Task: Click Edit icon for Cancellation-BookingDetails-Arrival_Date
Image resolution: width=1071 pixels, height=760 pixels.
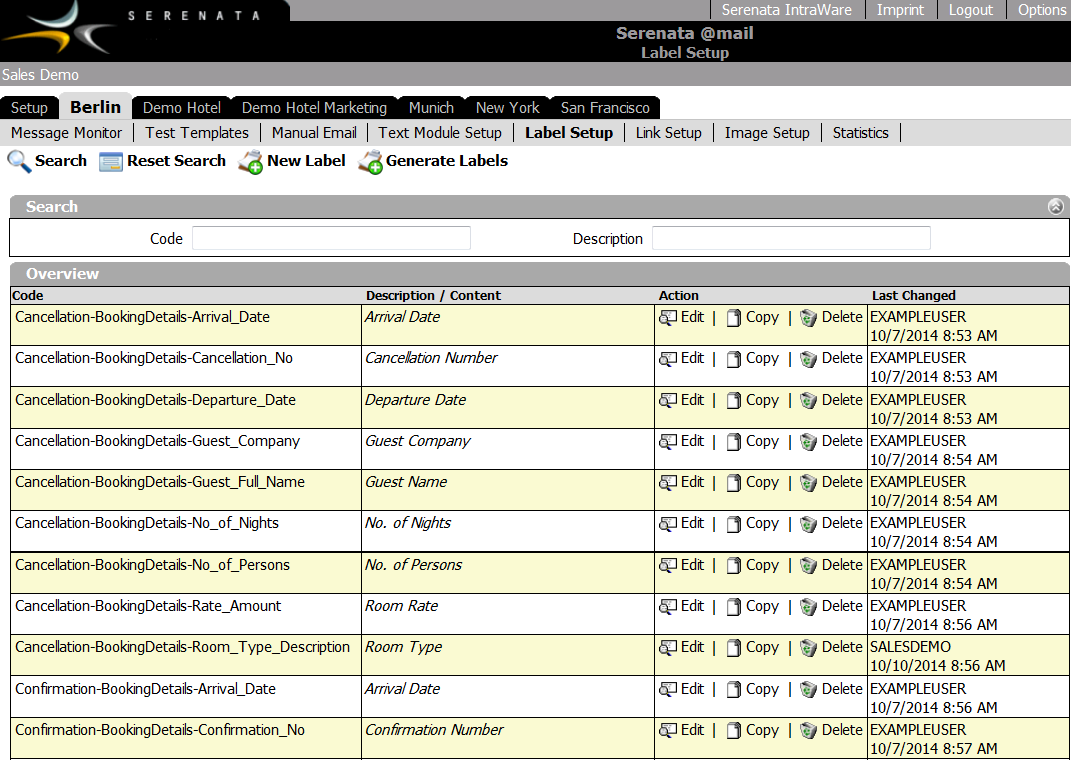Action: pos(667,318)
